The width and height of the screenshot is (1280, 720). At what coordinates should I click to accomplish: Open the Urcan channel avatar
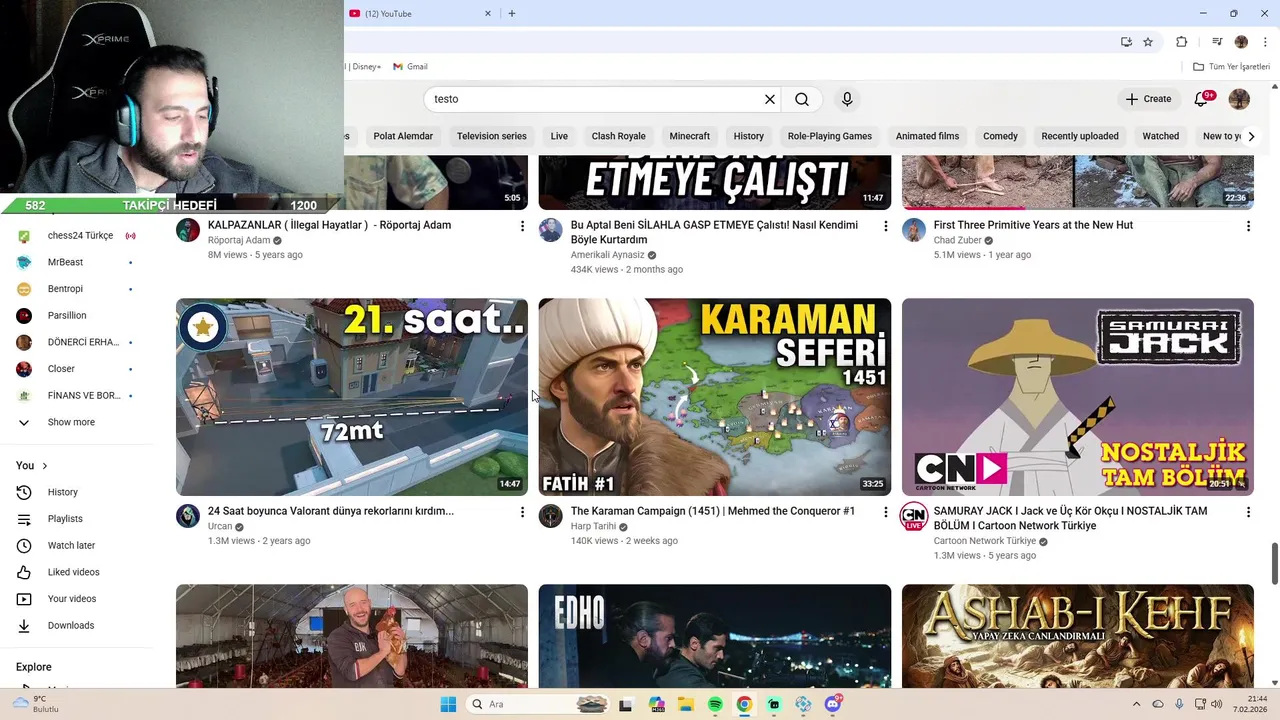pos(188,516)
